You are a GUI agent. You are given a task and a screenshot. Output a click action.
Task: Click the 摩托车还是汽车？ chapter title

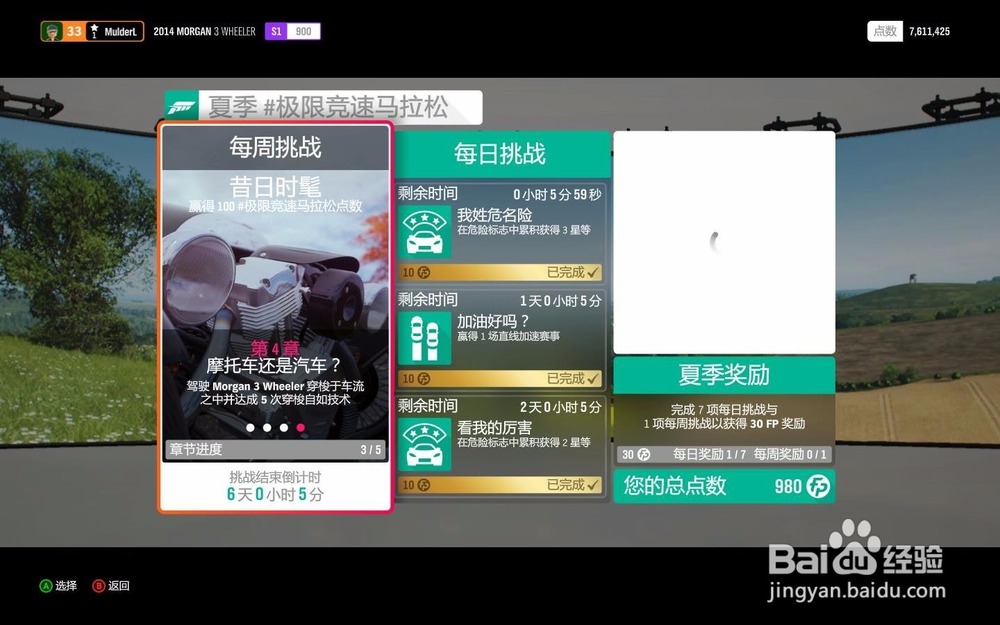pyautogui.click(x=275, y=365)
